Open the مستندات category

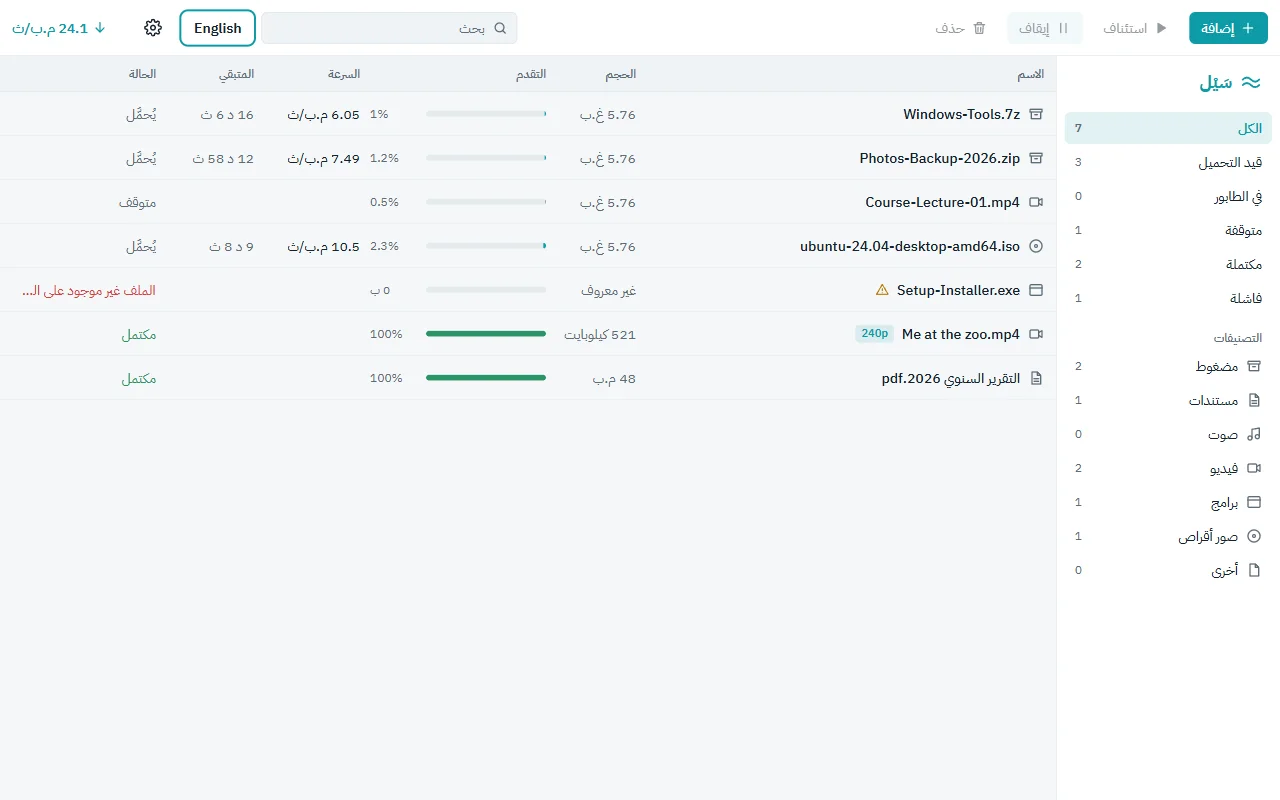click(x=1168, y=400)
